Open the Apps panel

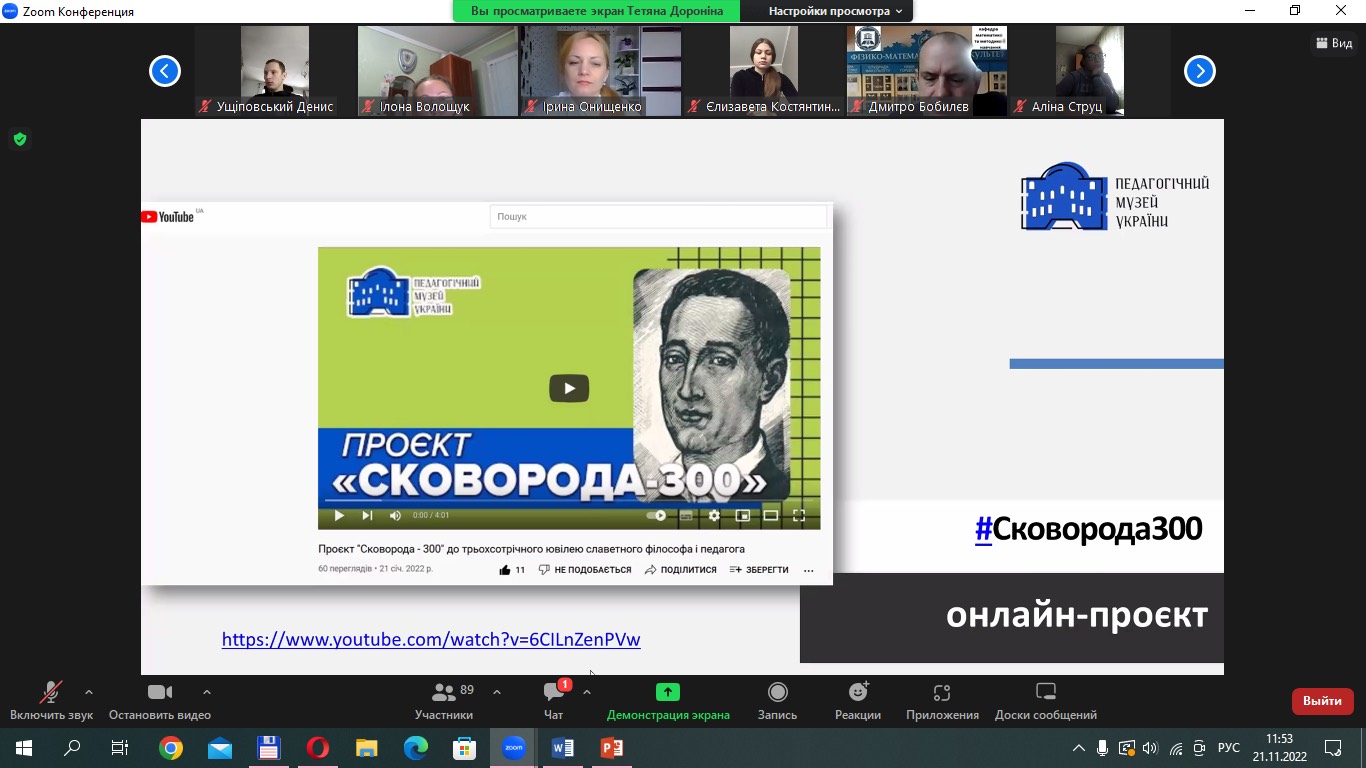pyautogui.click(x=941, y=701)
